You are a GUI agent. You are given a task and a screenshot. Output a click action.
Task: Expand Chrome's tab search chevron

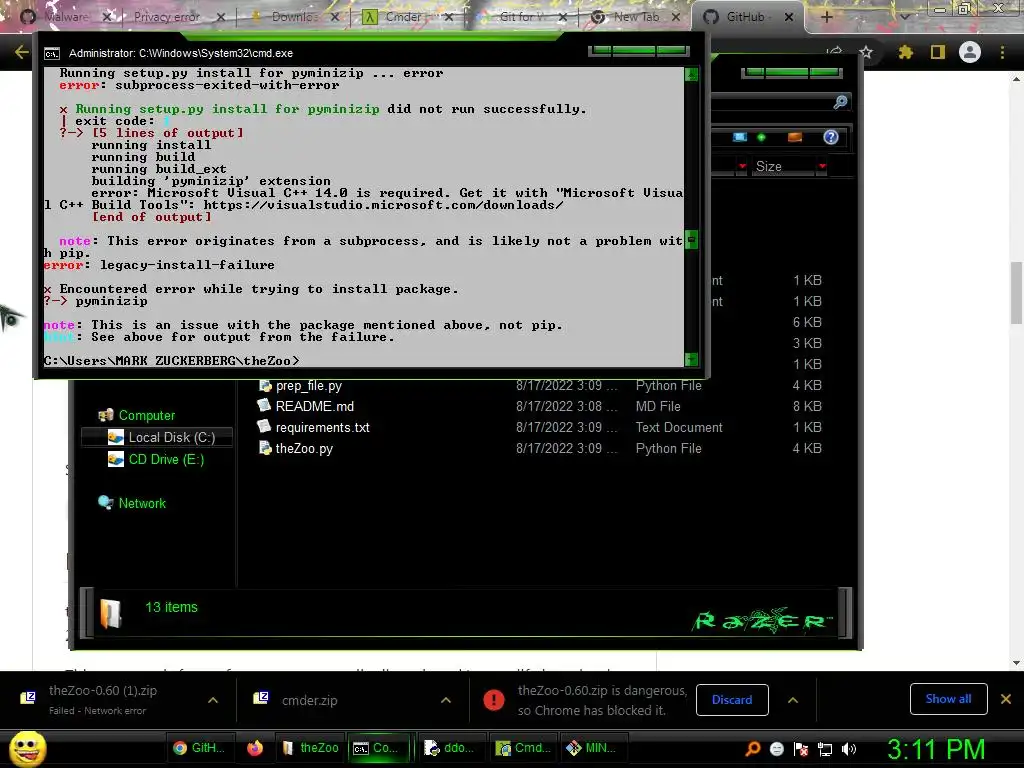[x=904, y=17]
